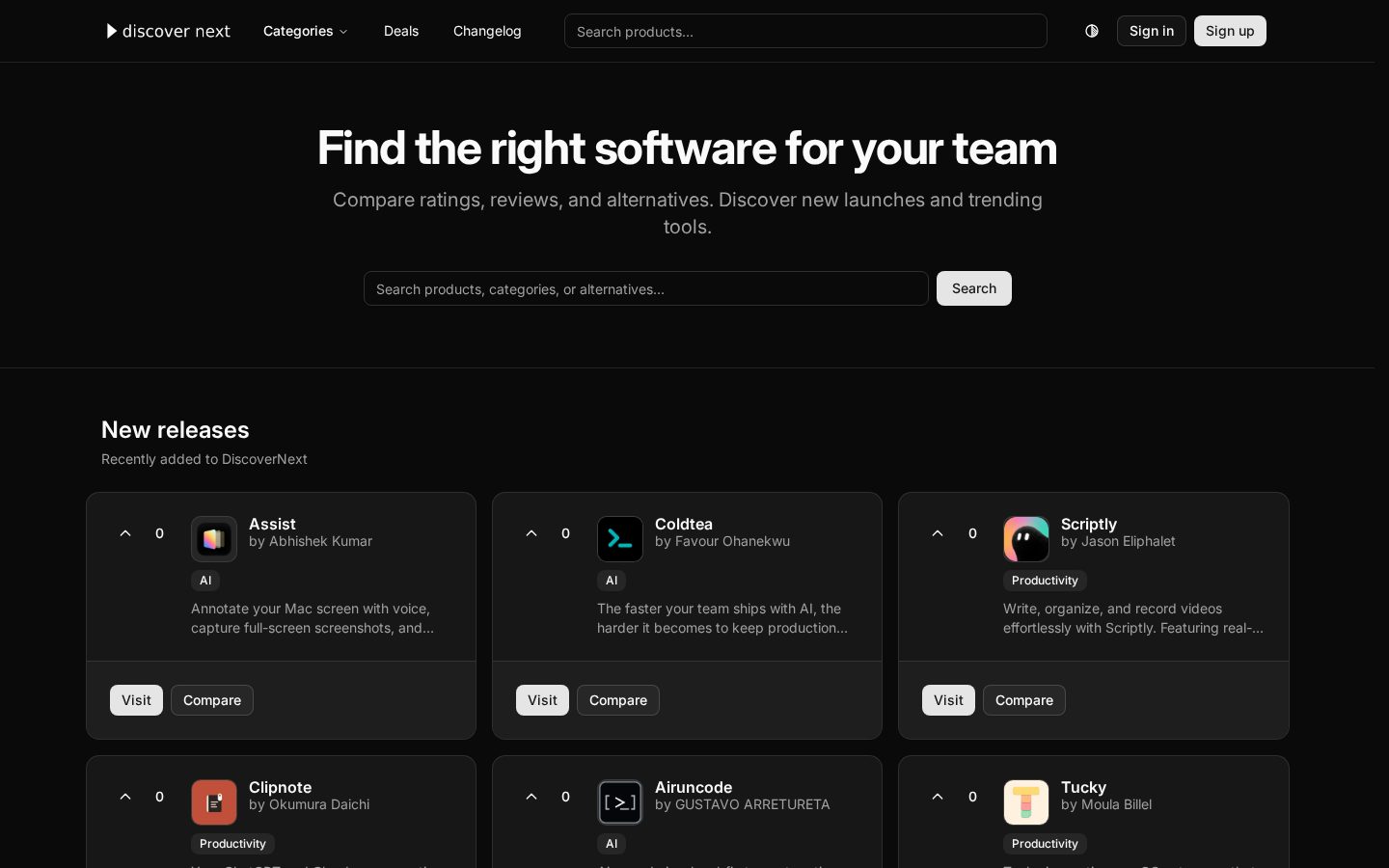Click author text 'by GUSTAVO ARRETURETA'
Image resolution: width=1389 pixels, height=868 pixels.
(x=742, y=804)
